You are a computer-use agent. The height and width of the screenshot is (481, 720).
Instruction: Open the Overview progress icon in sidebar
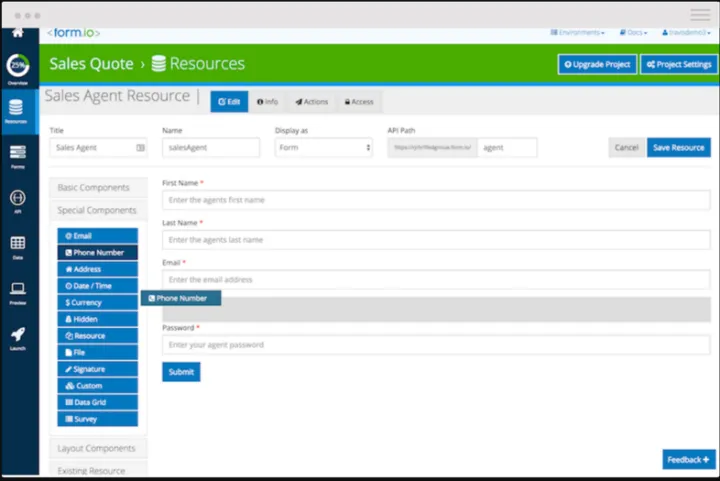pos(18,67)
